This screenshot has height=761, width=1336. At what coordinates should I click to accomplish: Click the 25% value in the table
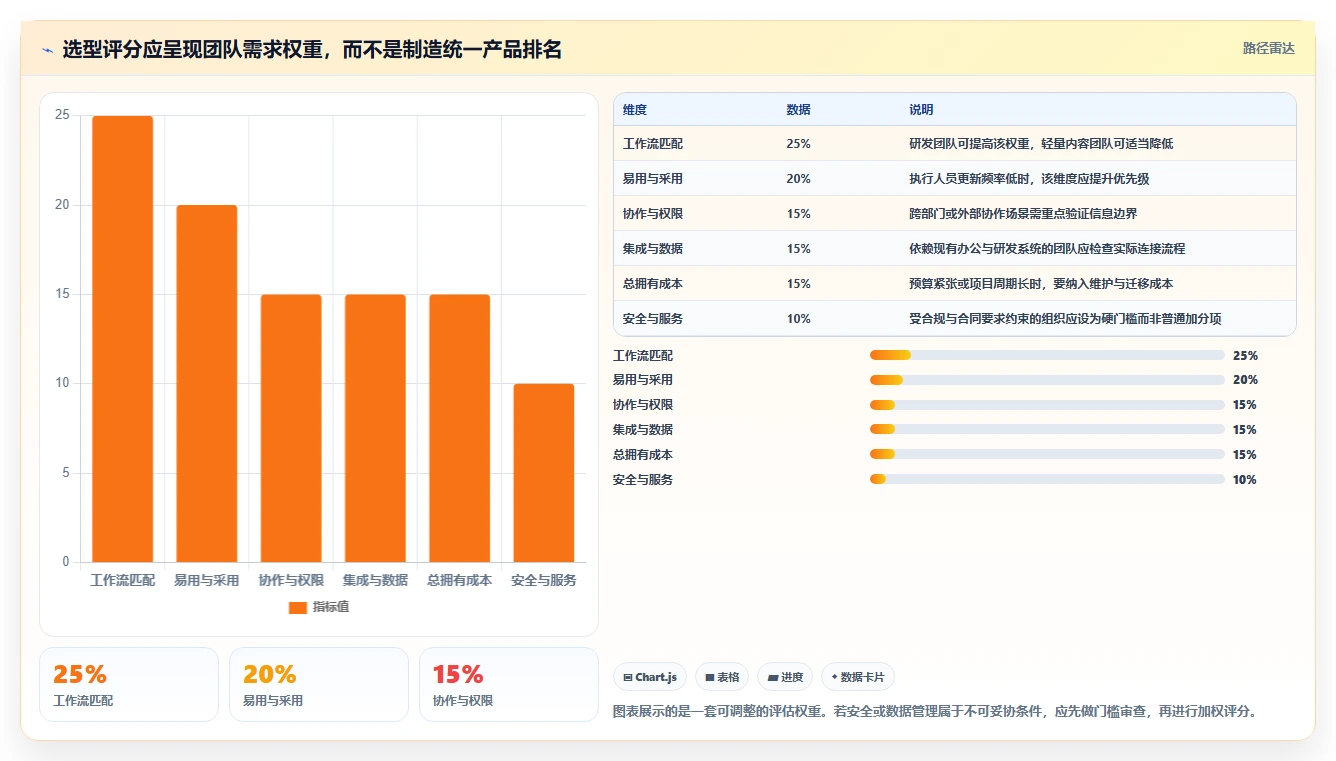point(799,144)
